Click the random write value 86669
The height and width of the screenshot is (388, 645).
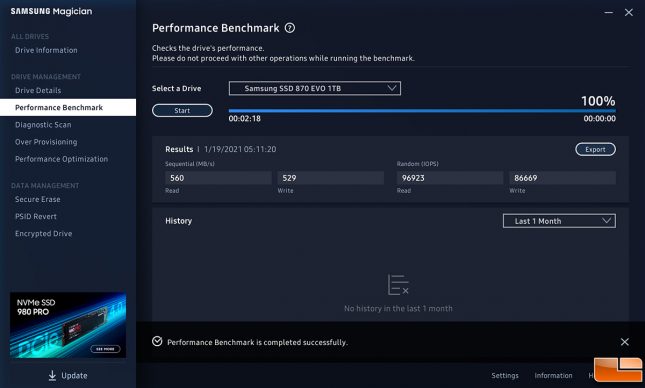coord(562,178)
